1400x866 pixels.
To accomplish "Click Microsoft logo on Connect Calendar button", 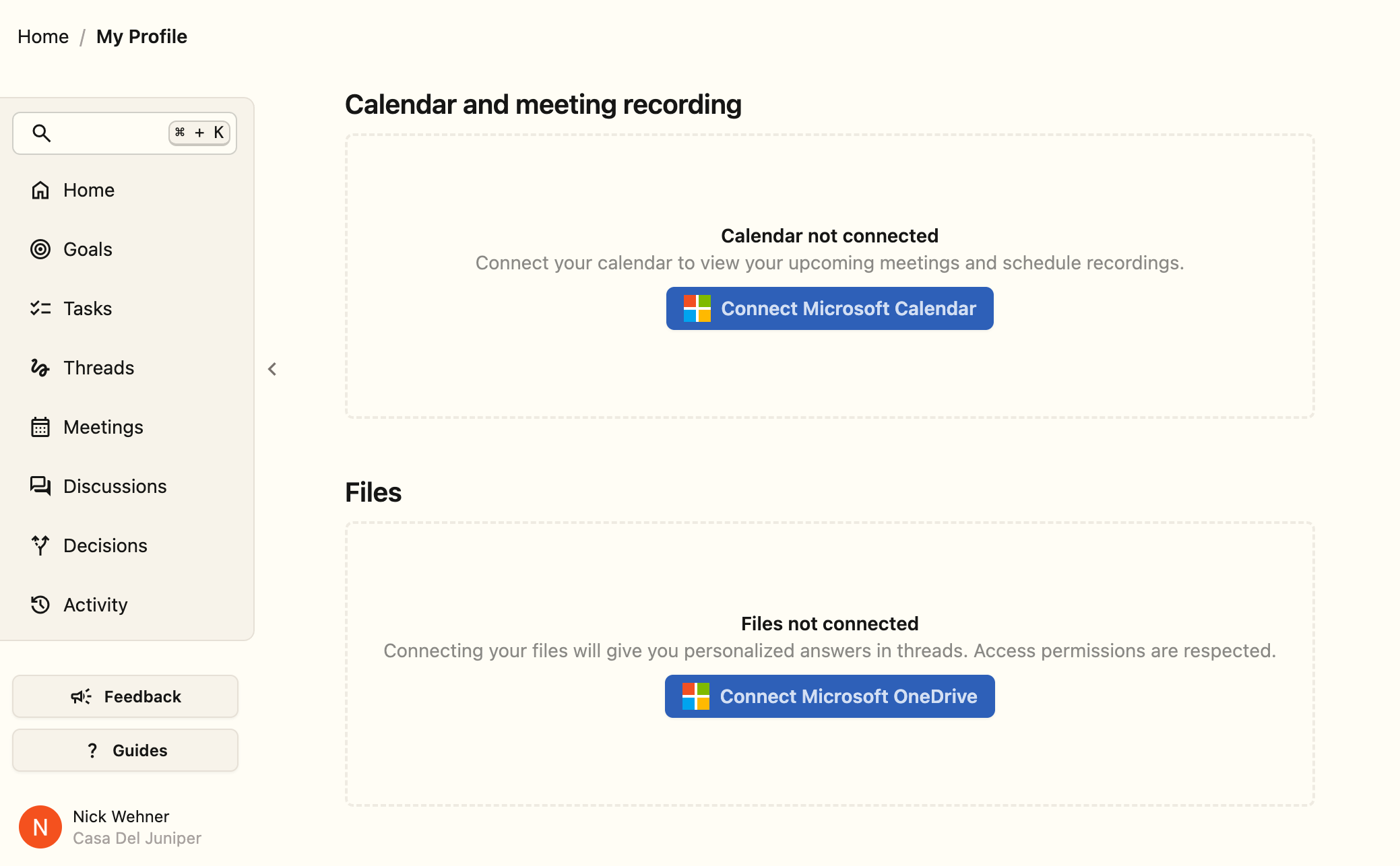I will click(697, 308).
